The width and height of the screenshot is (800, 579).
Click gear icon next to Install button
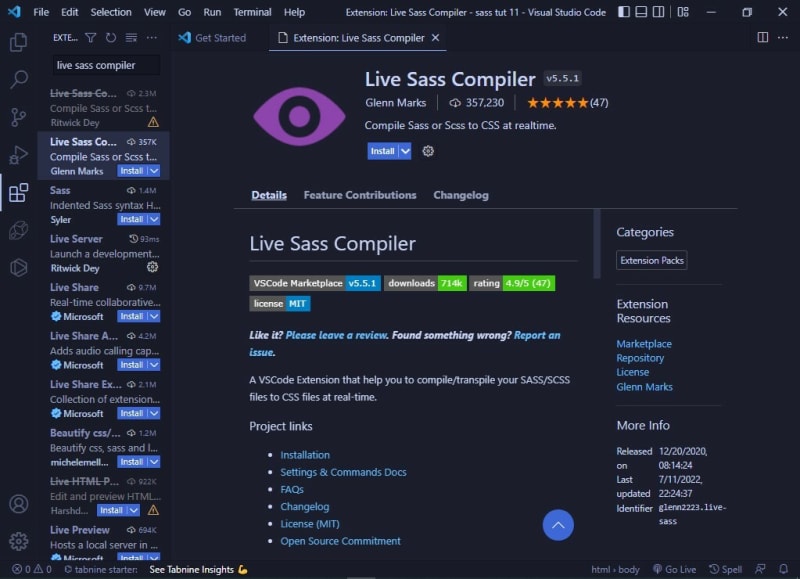coord(428,151)
